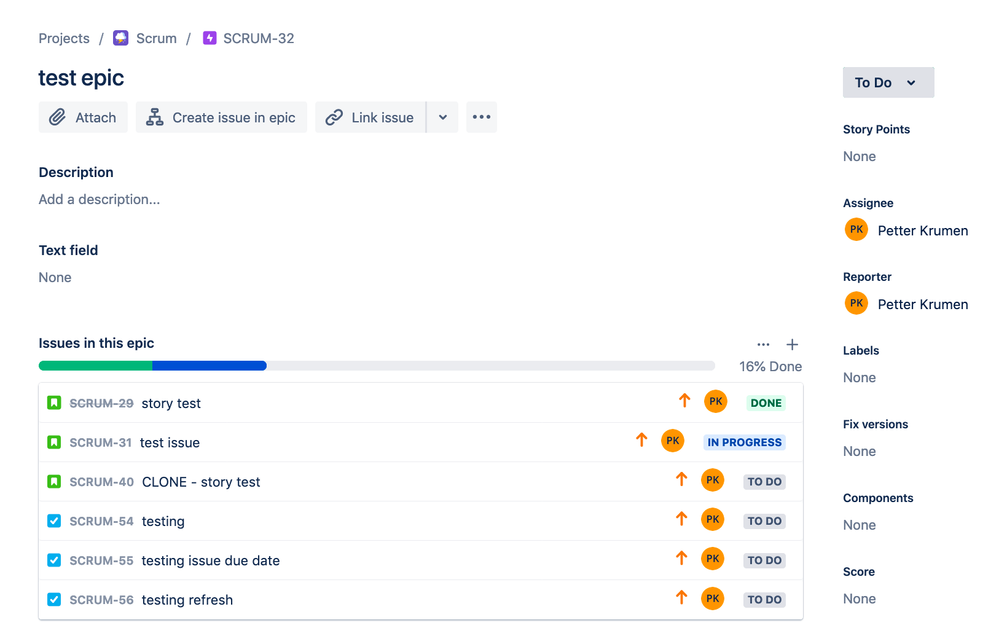Click plus icon to add issue to epic
Image resolution: width=999 pixels, height=633 pixels.
point(792,345)
